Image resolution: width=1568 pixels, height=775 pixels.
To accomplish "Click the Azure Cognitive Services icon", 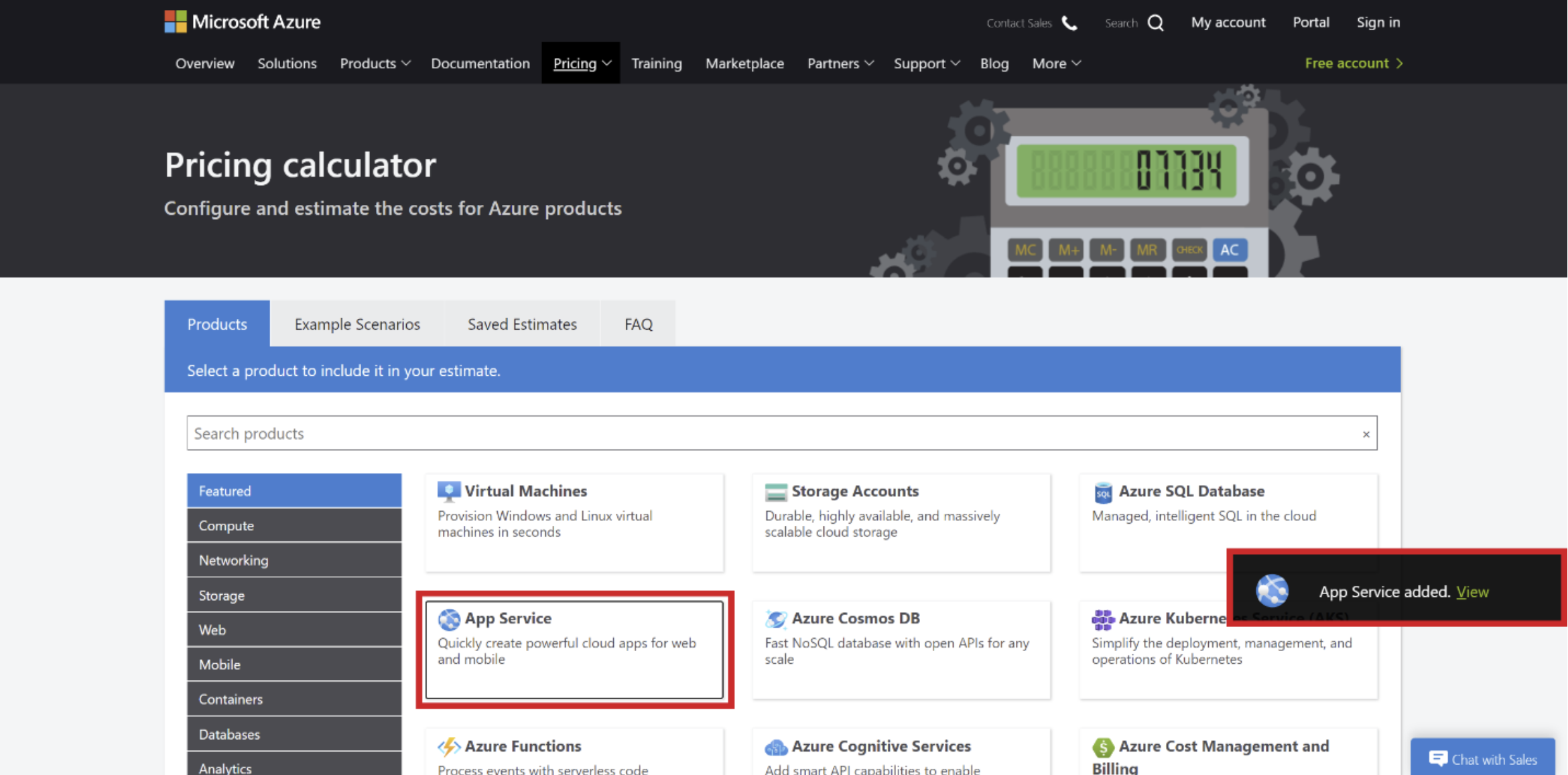I will coord(775,746).
